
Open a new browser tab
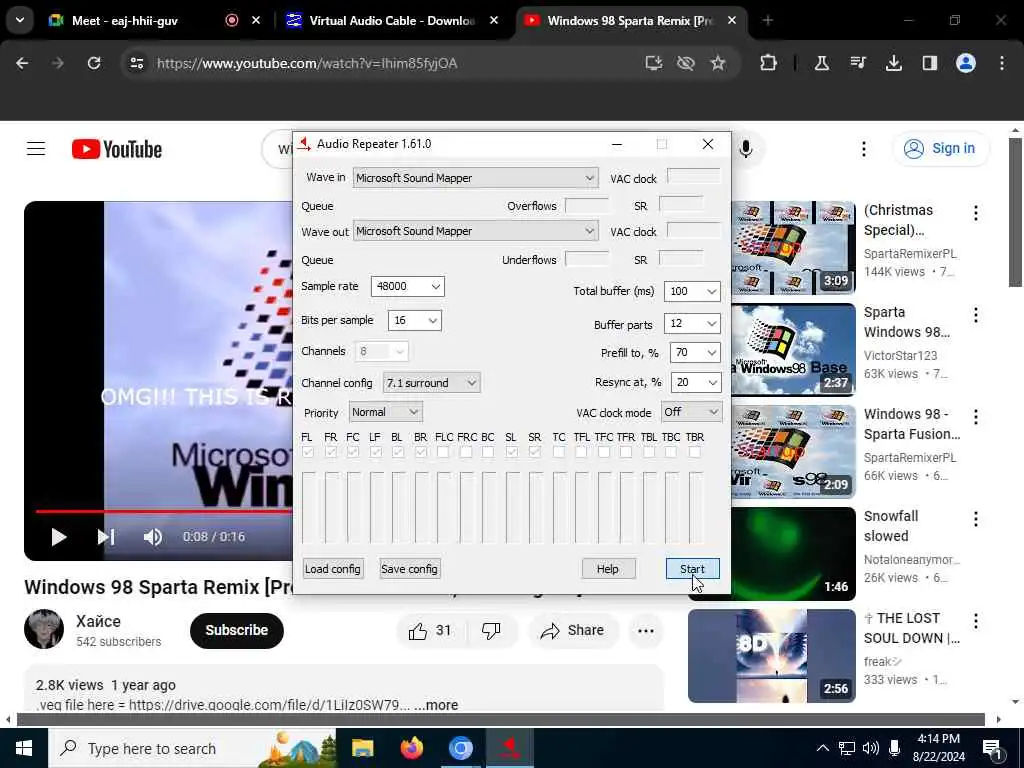point(768,20)
